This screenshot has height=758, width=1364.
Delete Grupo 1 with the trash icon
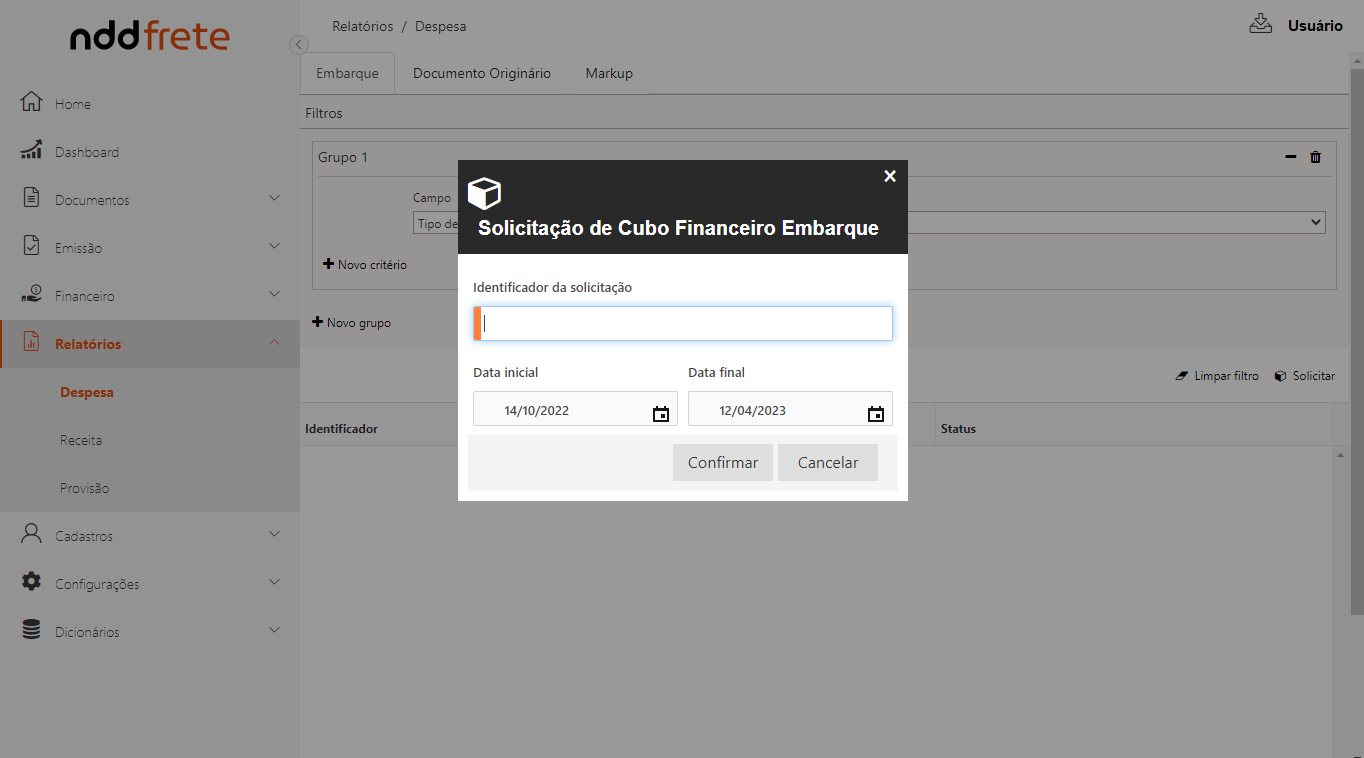coord(1315,157)
